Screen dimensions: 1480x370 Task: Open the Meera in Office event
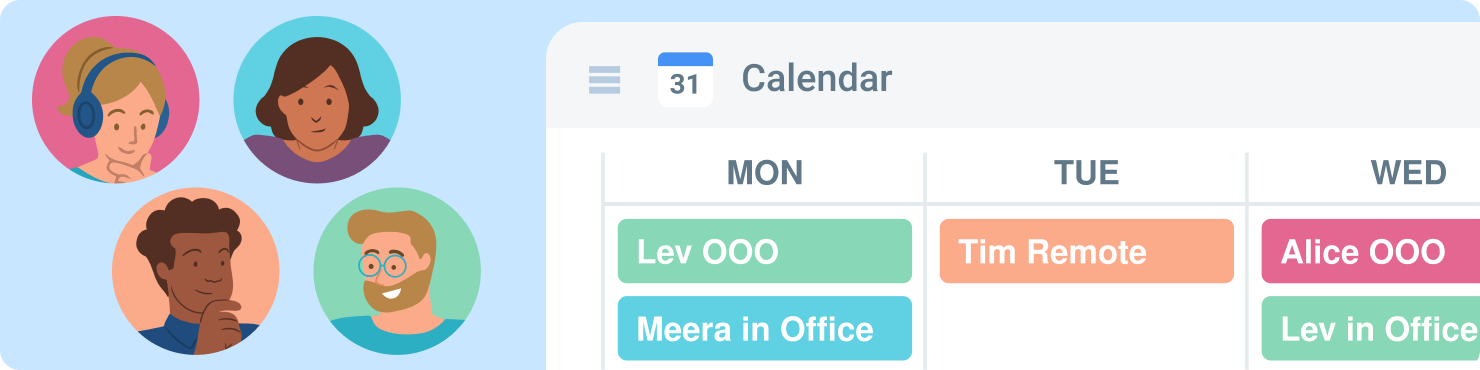pos(765,328)
